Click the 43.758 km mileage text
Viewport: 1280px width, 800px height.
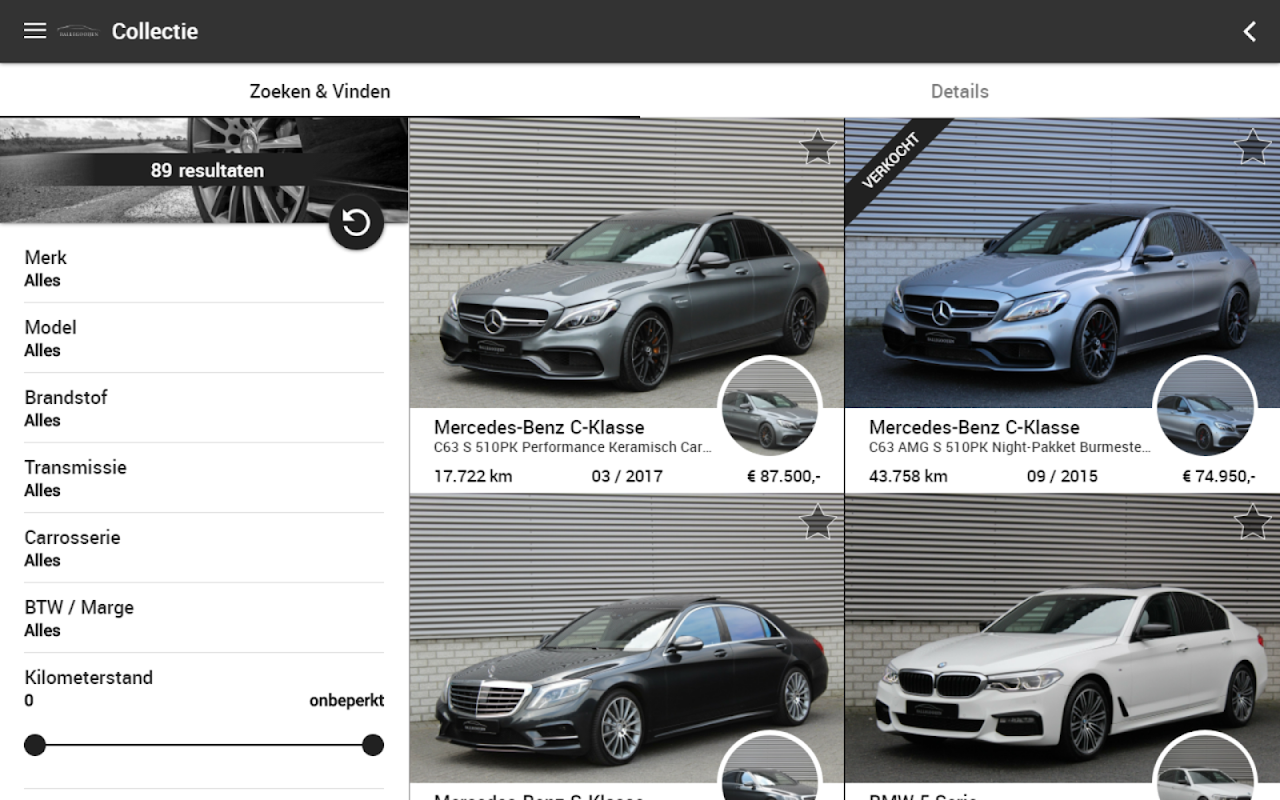pyautogui.click(x=908, y=476)
